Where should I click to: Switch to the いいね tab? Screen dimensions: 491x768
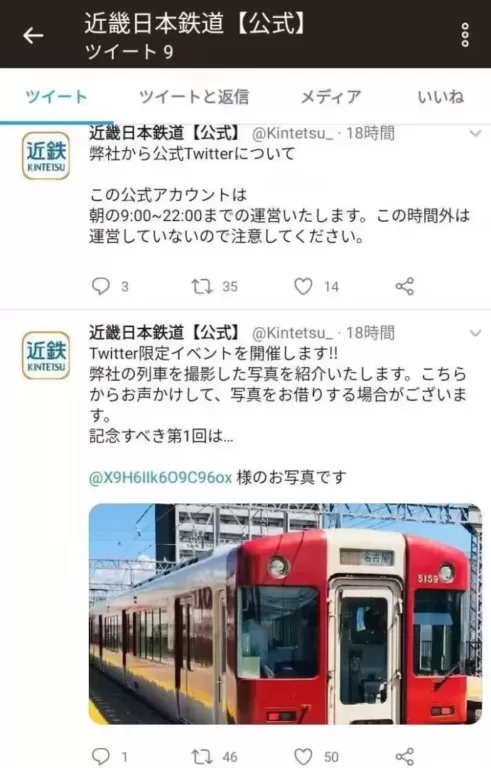click(441, 96)
